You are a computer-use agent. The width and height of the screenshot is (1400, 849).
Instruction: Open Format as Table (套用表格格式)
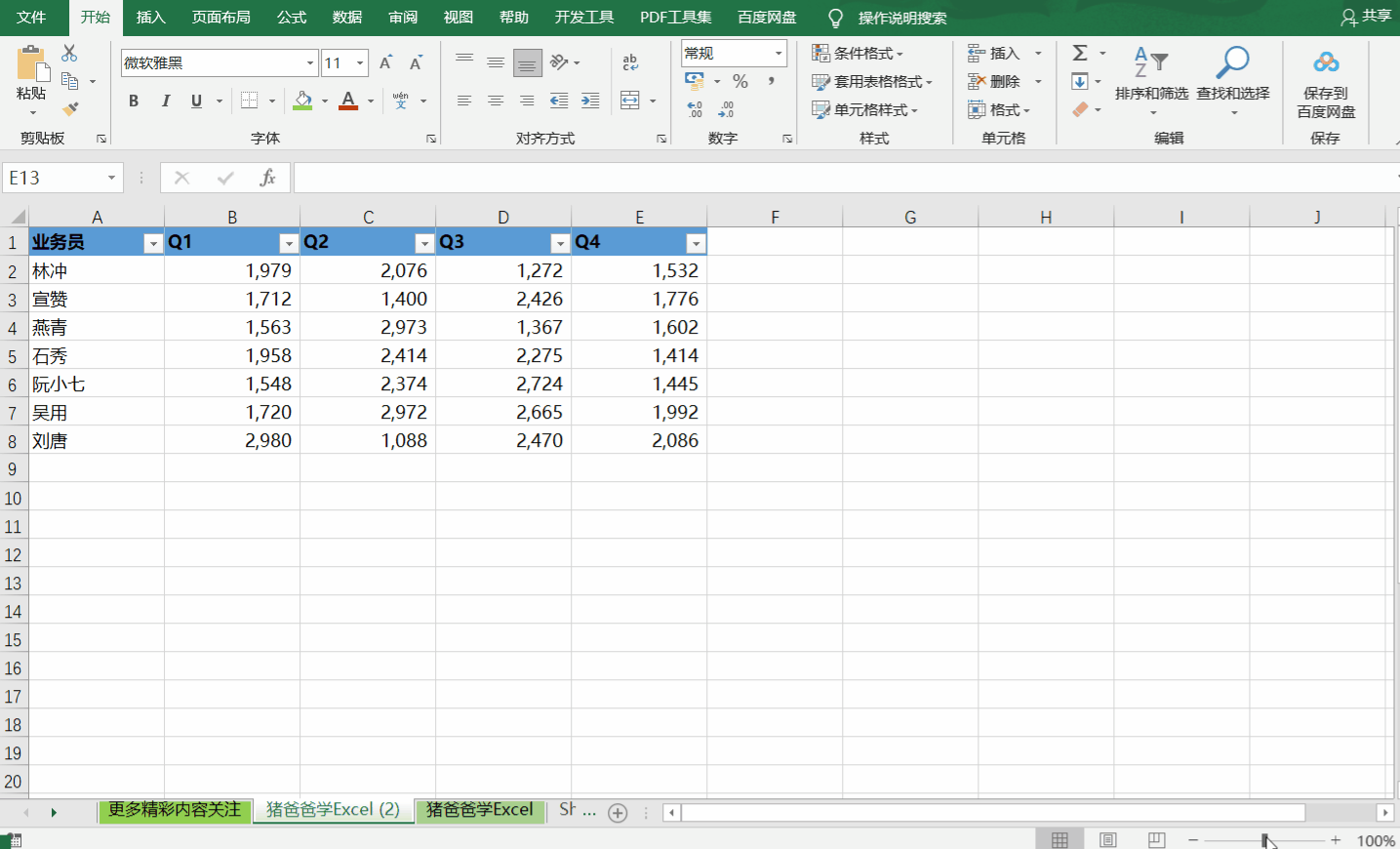coord(872,81)
